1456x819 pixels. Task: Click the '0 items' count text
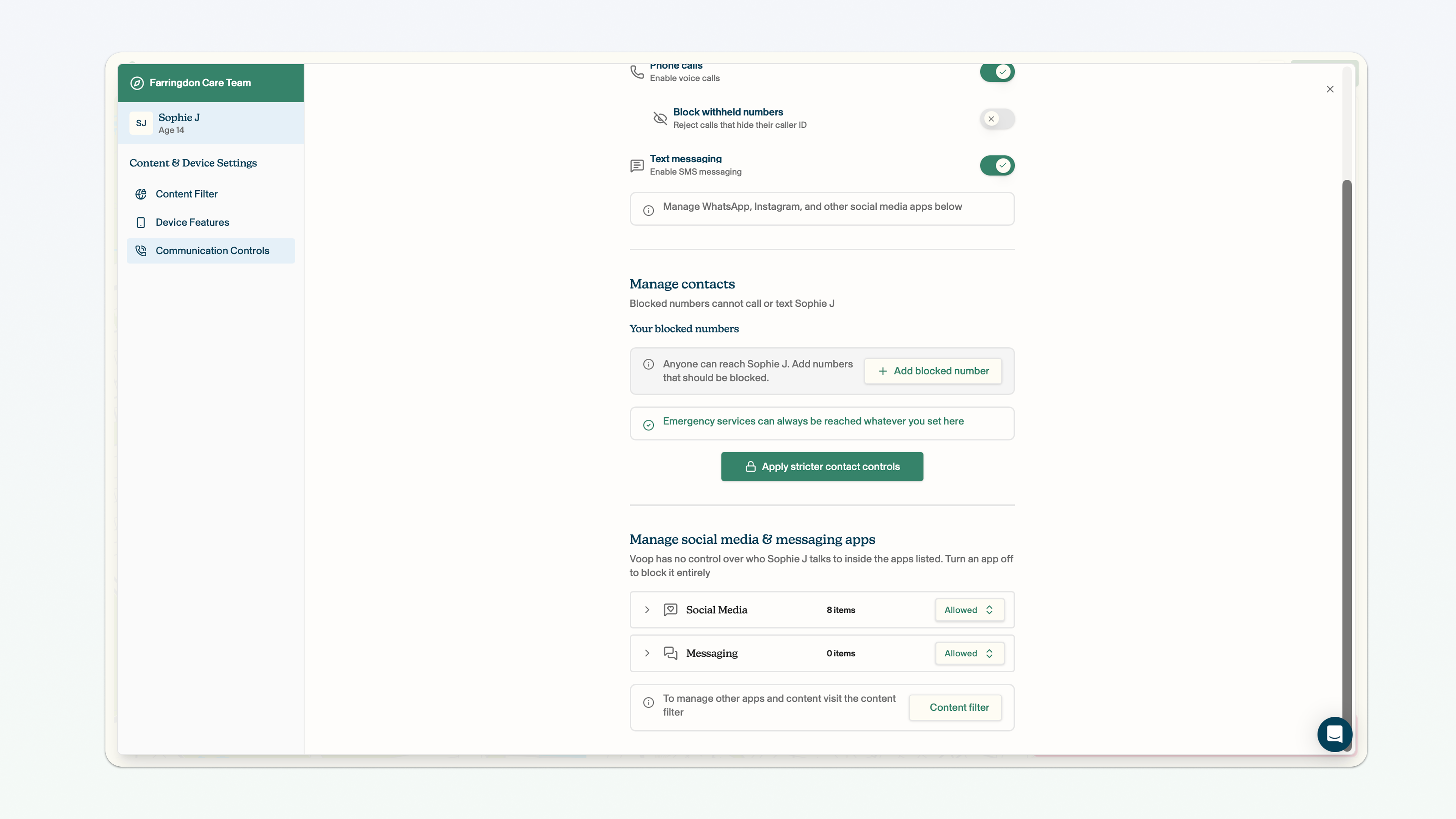(x=841, y=653)
